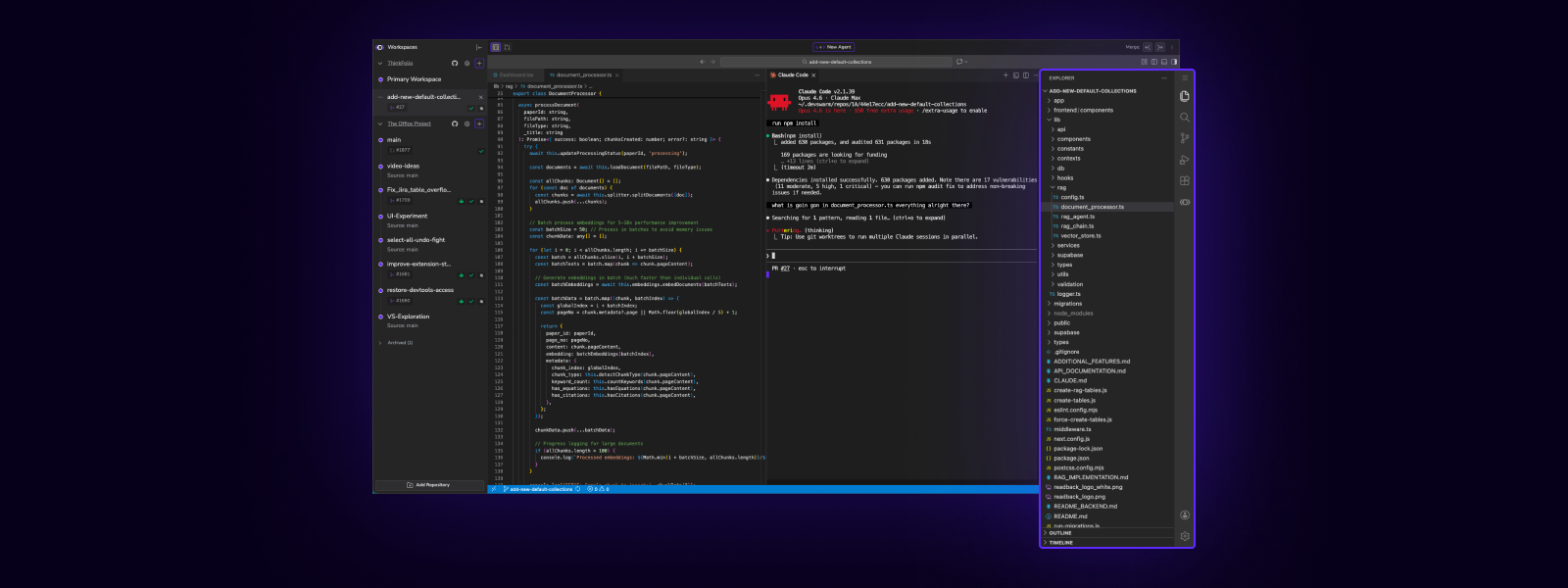Collapse the rag folder in Explorer
Screen dimensions: 1568x588
(x=1060, y=187)
